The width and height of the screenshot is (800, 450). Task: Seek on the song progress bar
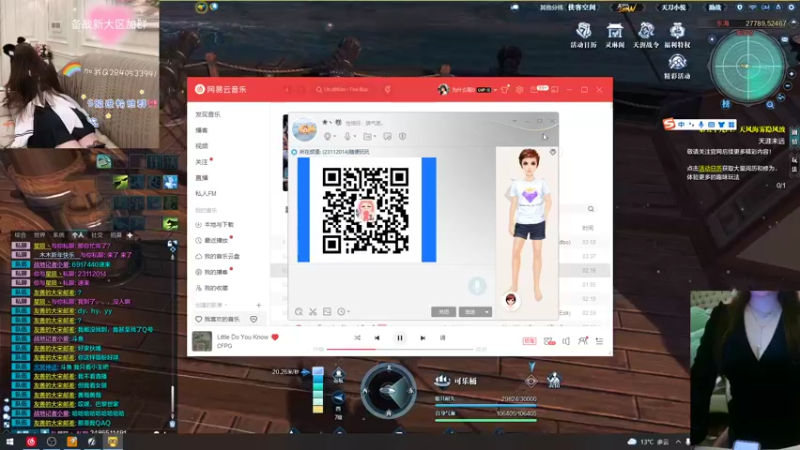[399, 349]
